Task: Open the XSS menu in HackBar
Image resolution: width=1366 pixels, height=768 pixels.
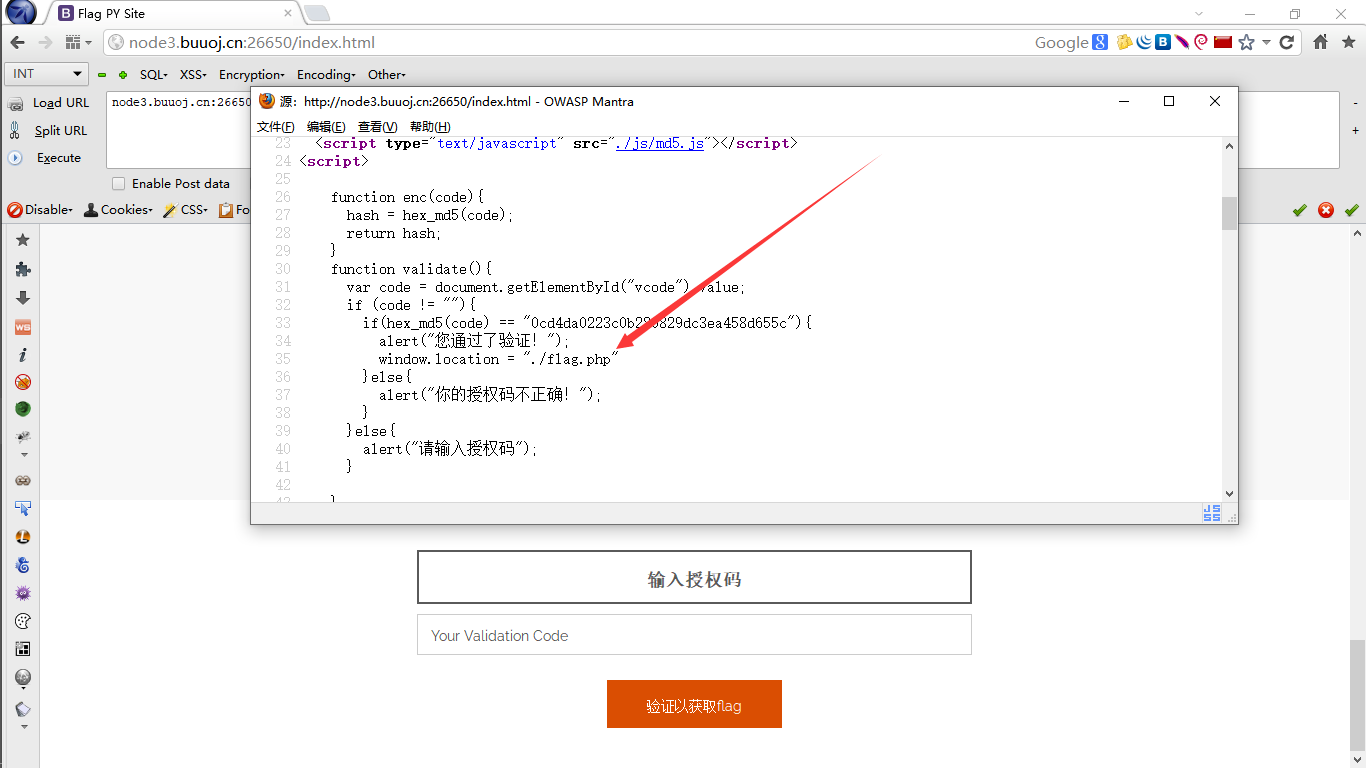Action: coord(192,75)
